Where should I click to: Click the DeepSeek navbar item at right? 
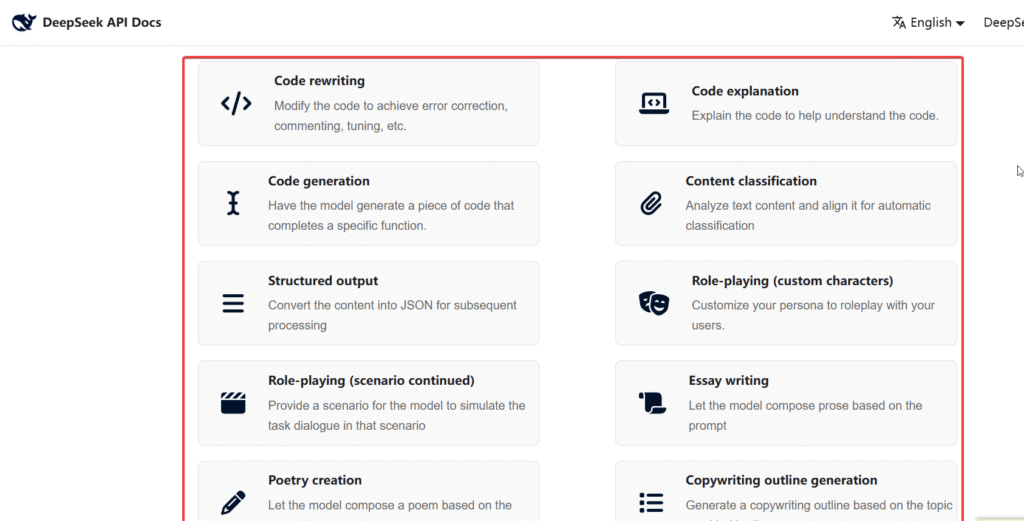(x=1003, y=22)
